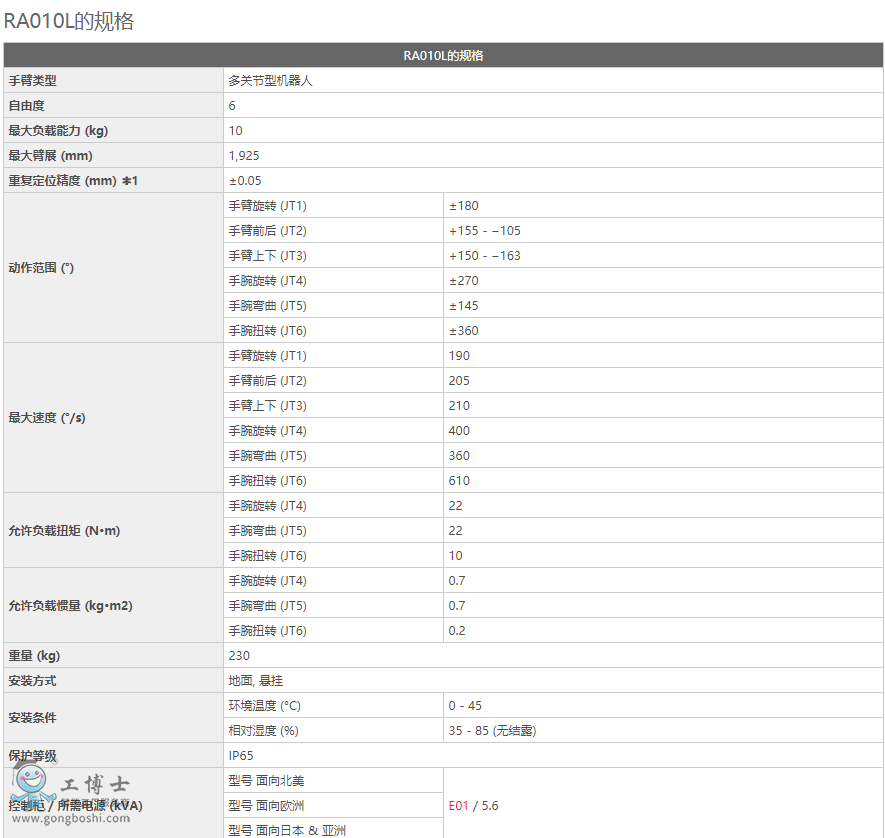Select the 允许负载扭矩 (N•m) category cell
885x838 pixels.
pyautogui.click(x=64, y=531)
